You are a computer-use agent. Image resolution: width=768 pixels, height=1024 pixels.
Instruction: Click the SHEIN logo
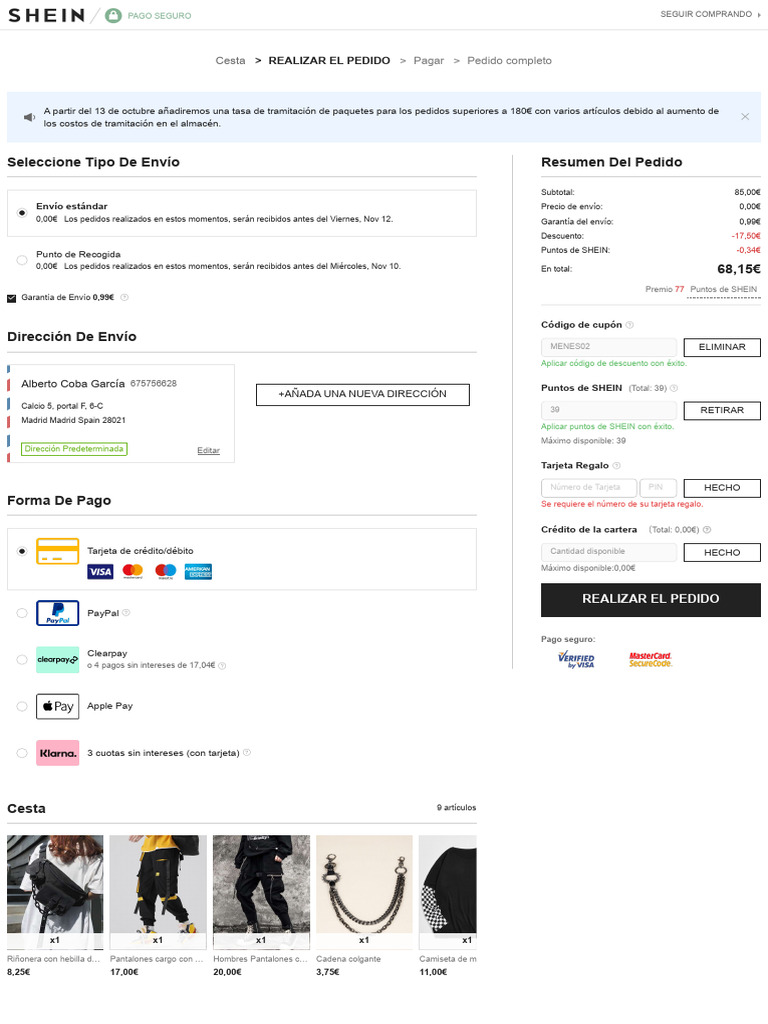45,15
